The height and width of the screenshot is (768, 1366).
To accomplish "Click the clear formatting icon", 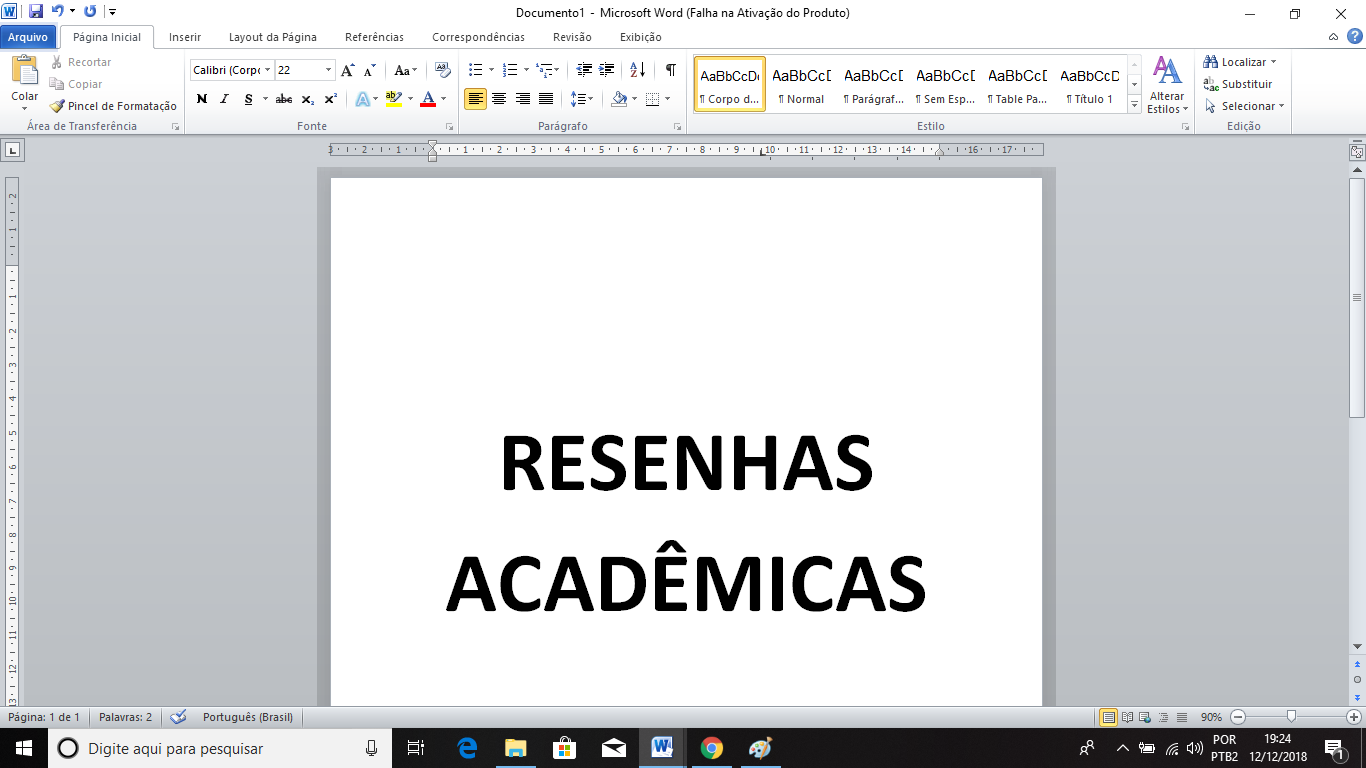I will point(443,70).
